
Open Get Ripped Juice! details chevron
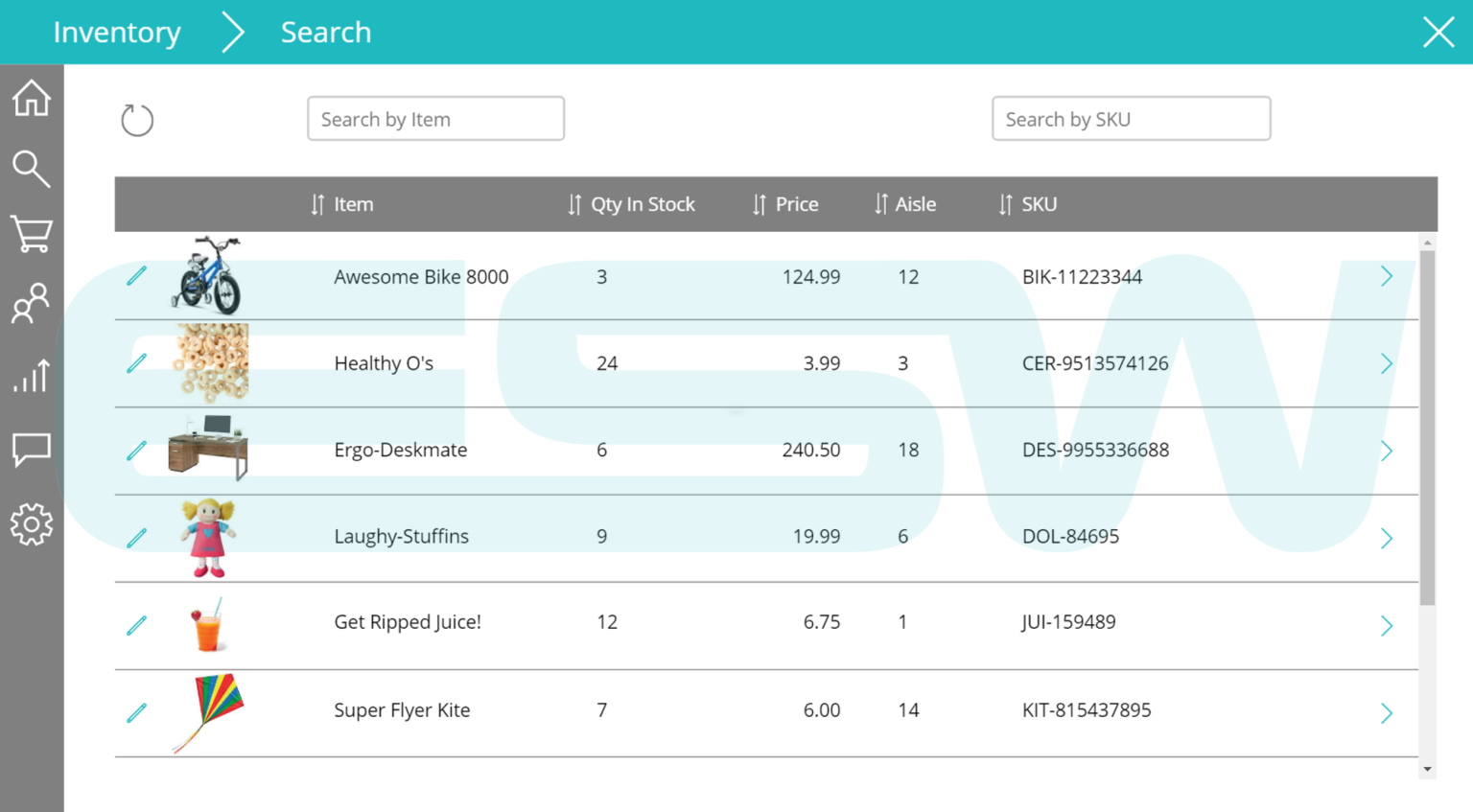coord(1386,626)
